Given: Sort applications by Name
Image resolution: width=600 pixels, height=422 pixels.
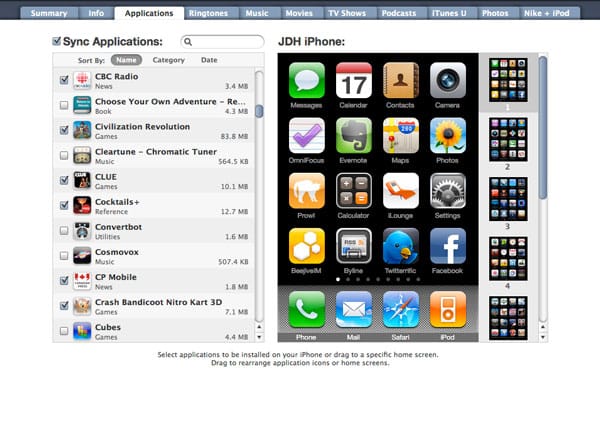Looking at the screenshot, I should (x=126, y=60).
